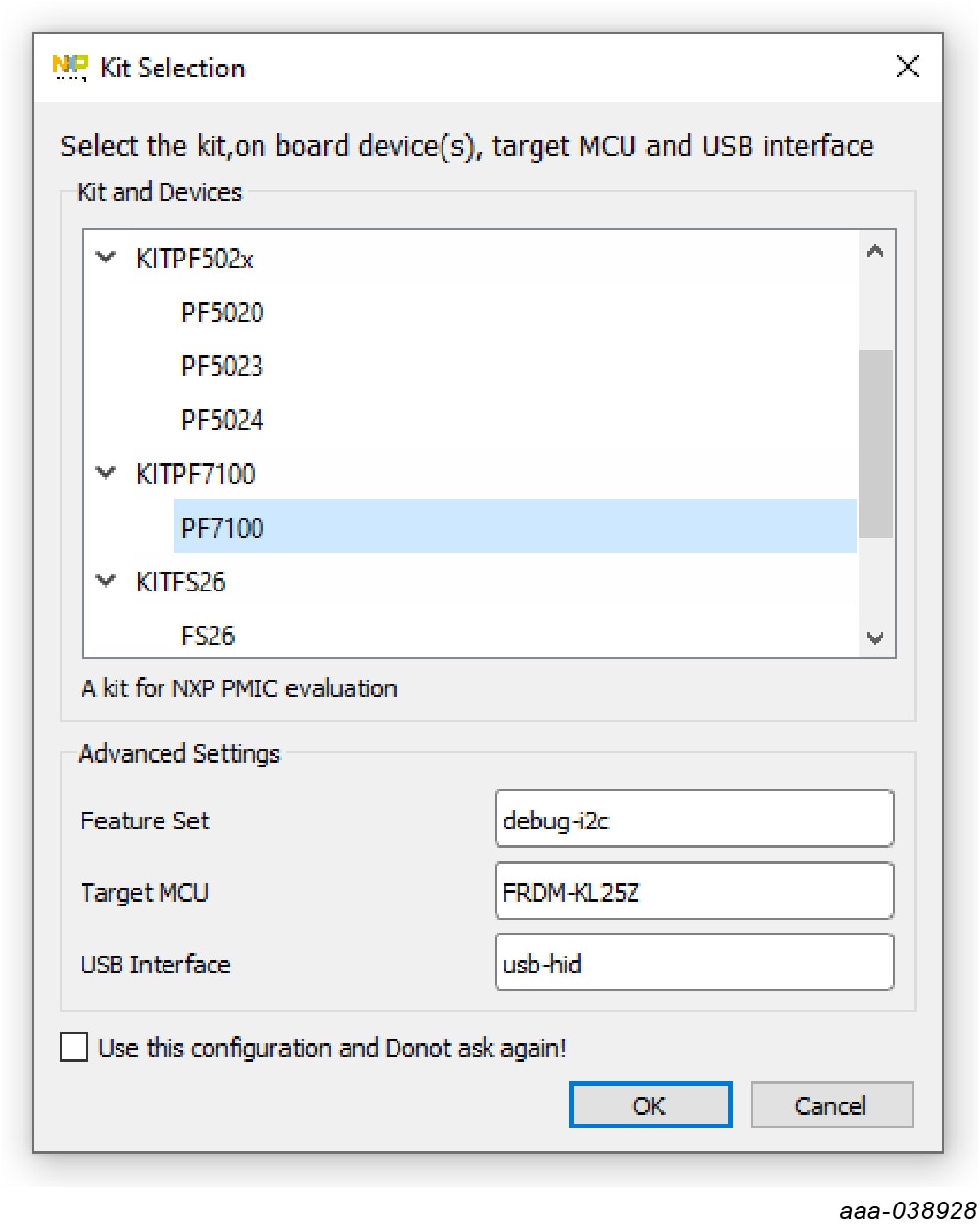Collapse the KITPF7100 tree node
Screen dimensions: 980x1228
click(106, 473)
